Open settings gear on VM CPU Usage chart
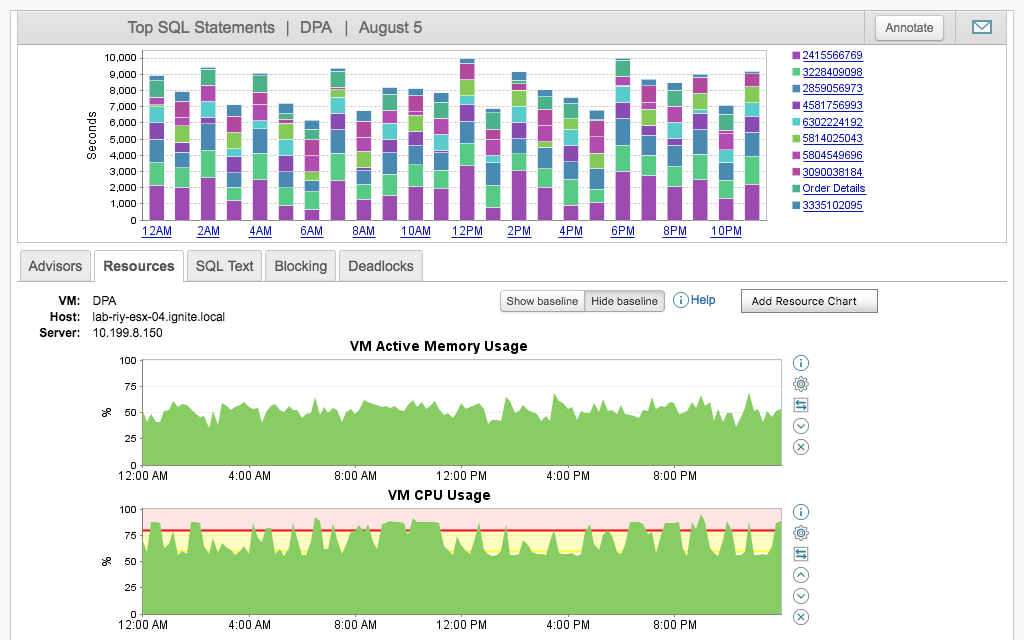 pyautogui.click(x=800, y=533)
